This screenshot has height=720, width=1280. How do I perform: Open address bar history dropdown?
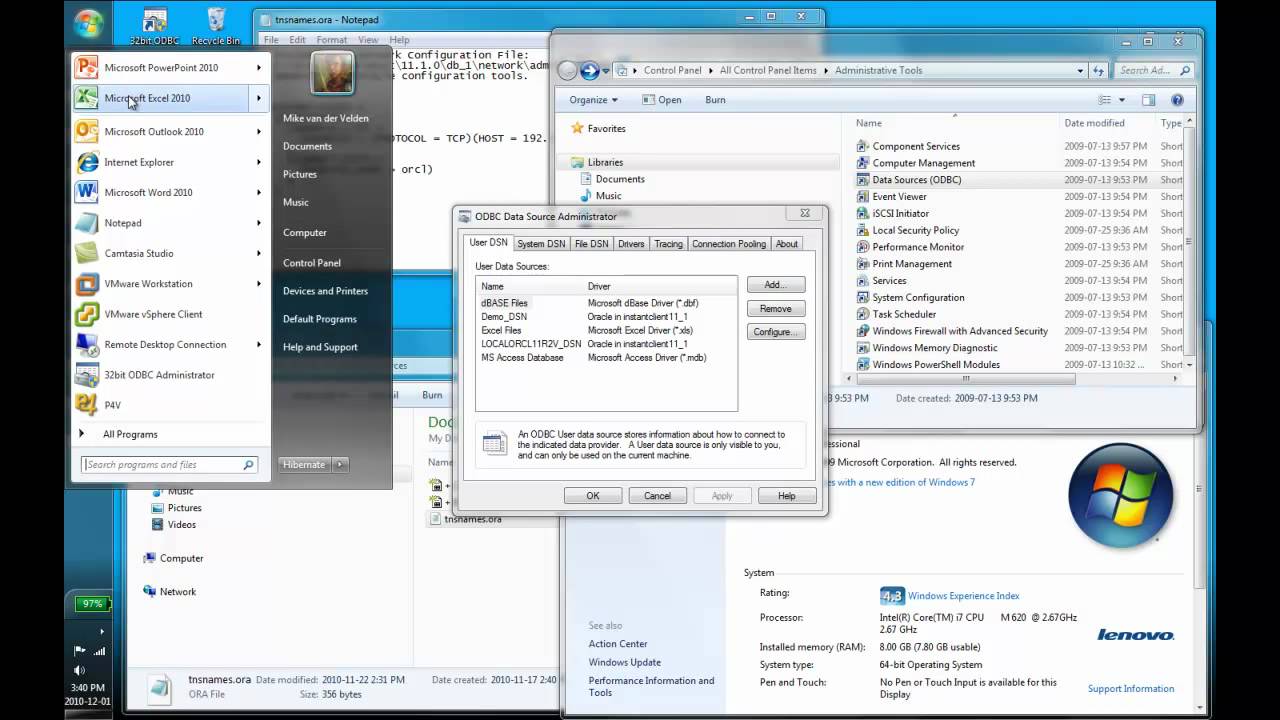pyautogui.click(x=1080, y=71)
